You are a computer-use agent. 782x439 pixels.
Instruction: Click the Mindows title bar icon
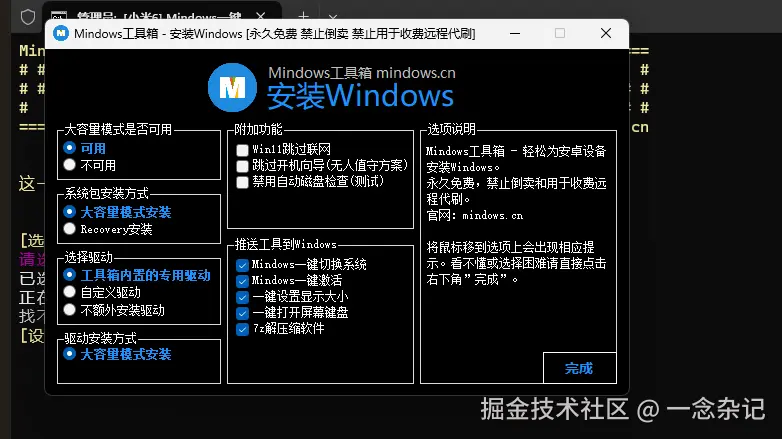click(61, 33)
